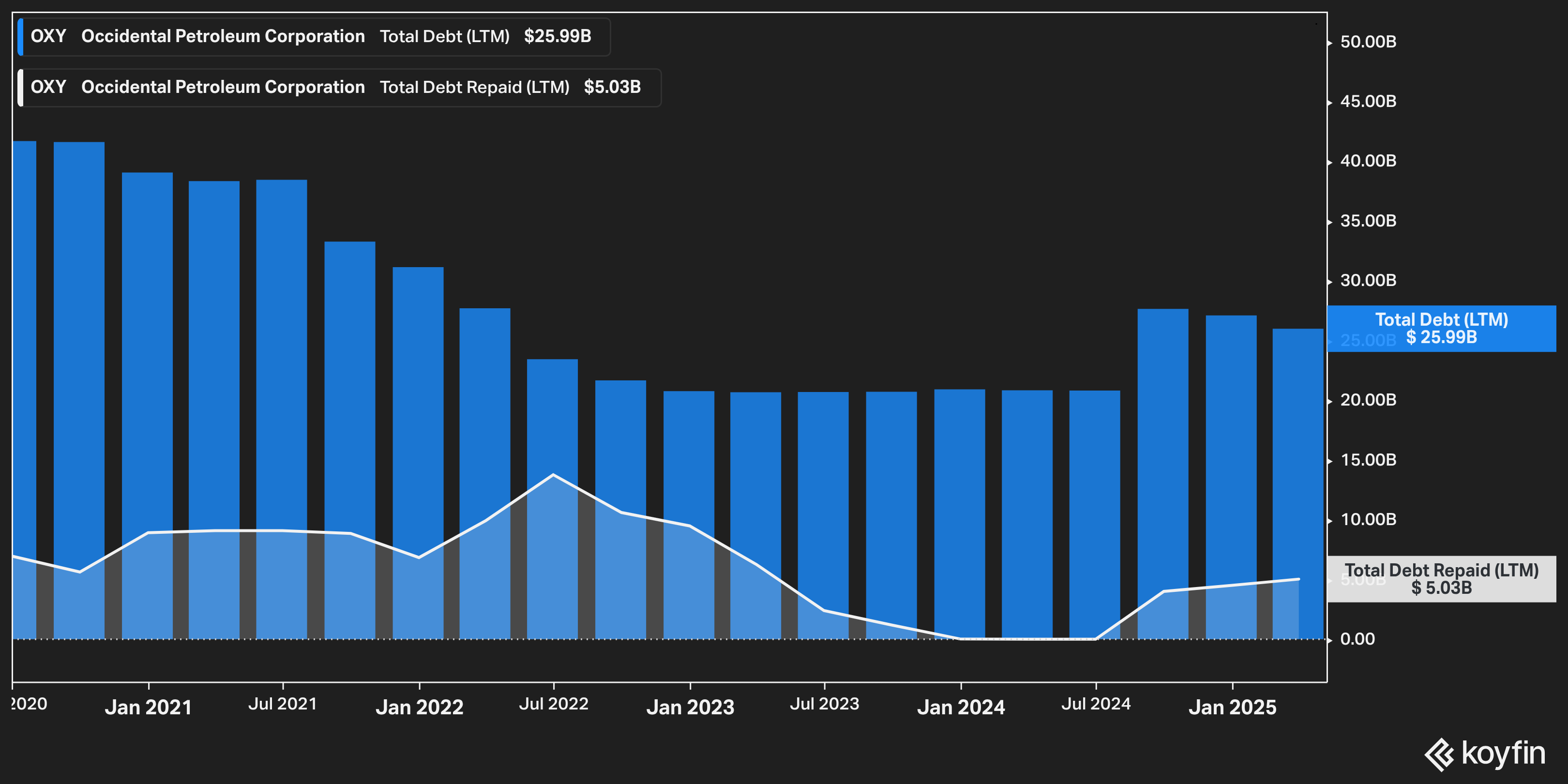Click the Jan 2022 axis label

[420, 708]
